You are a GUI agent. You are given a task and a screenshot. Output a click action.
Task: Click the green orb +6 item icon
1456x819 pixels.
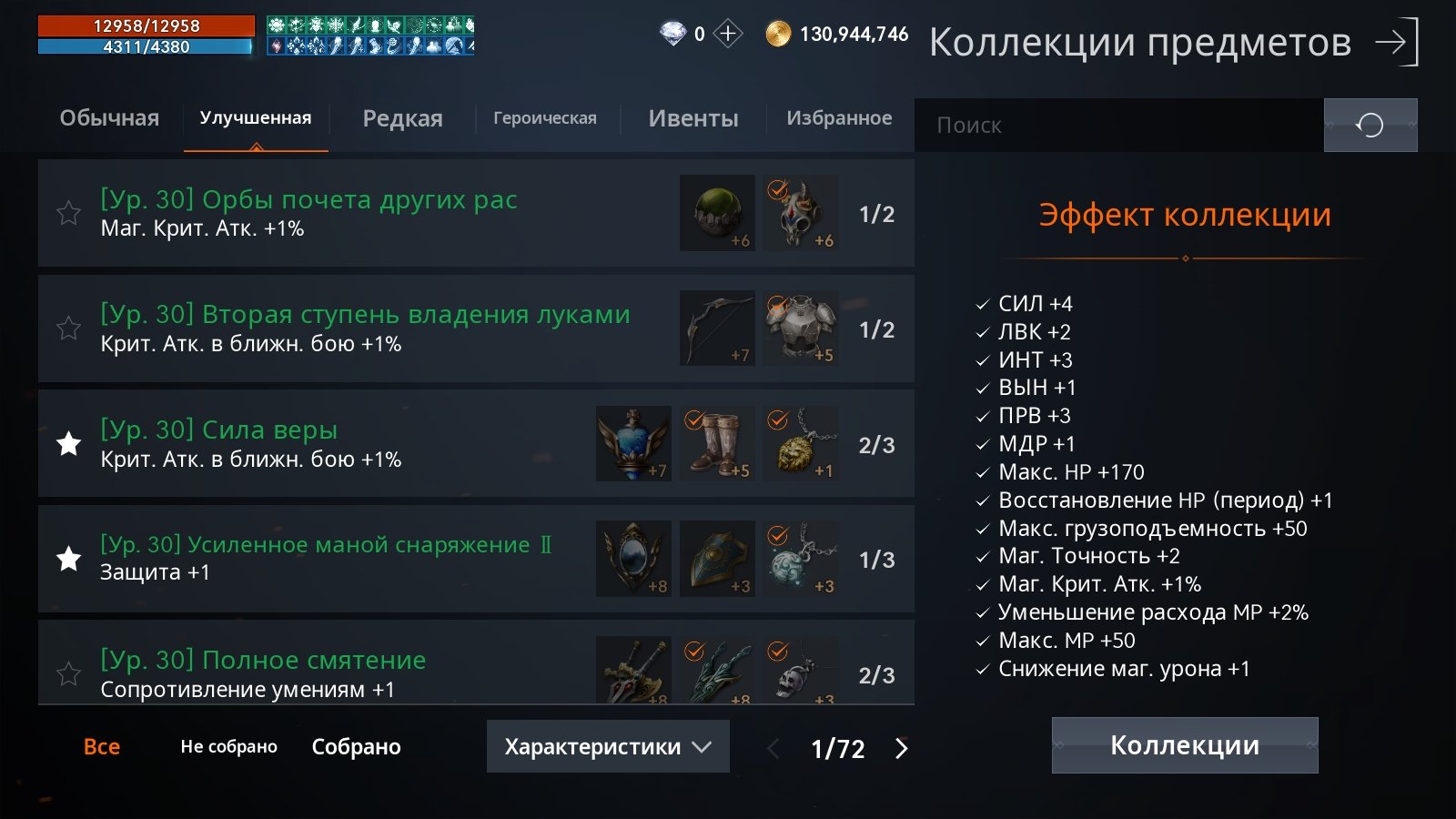(x=717, y=213)
